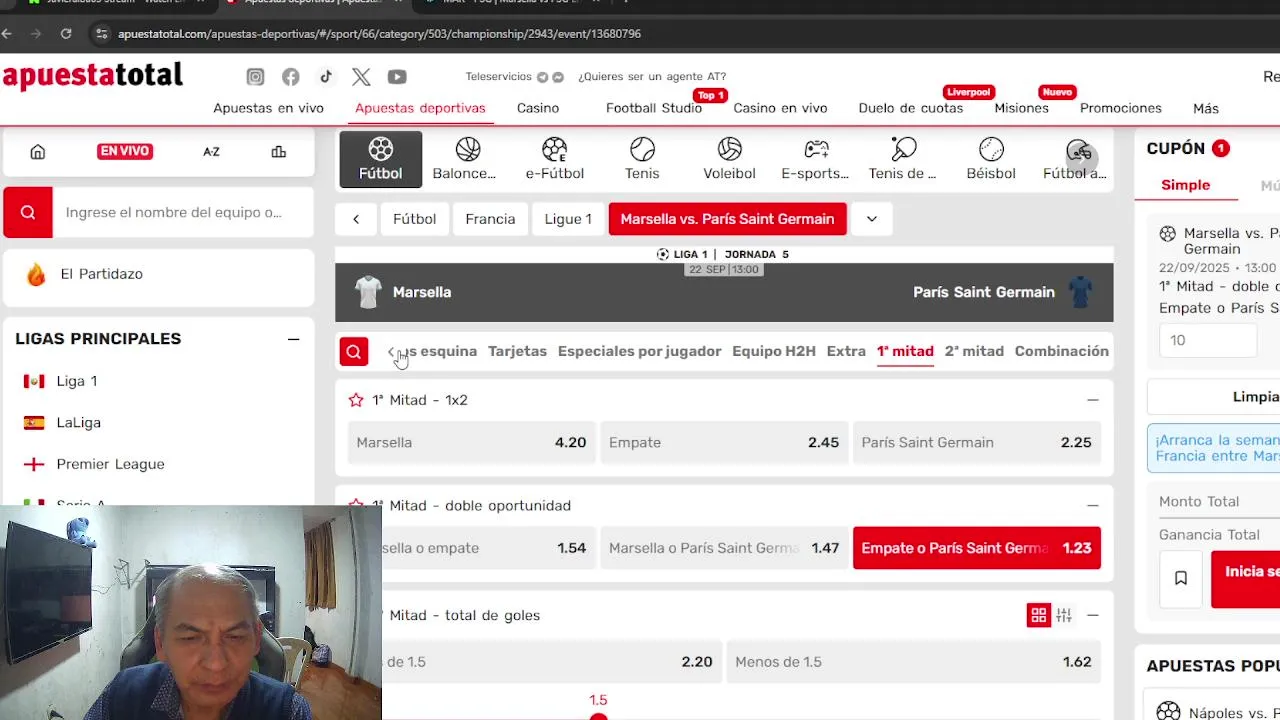The width and height of the screenshot is (1280, 720).
Task: Click the apuestatotal logo
Action: pos(93,76)
